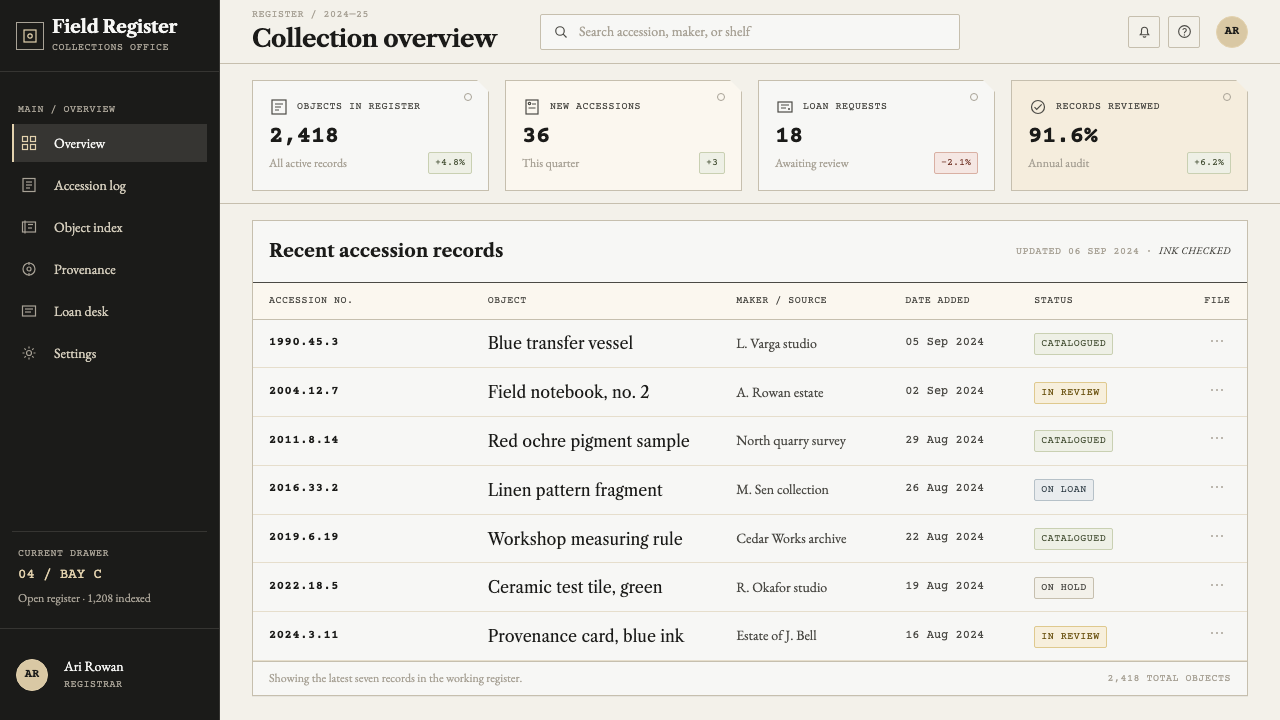Open the Object index page
This screenshot has width=1280, height=720.
110,227
